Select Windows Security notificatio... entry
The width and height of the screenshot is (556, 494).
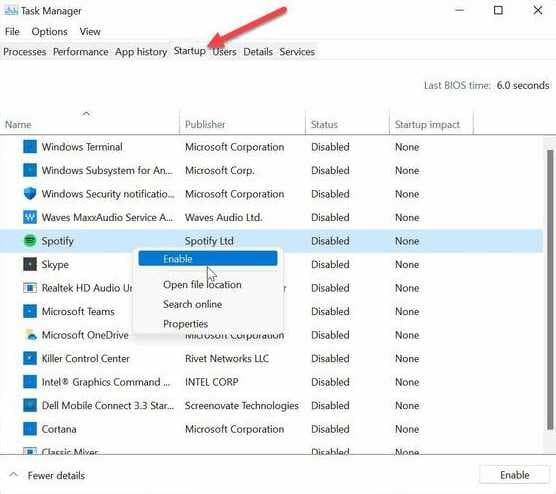click(x=108, y=194)
